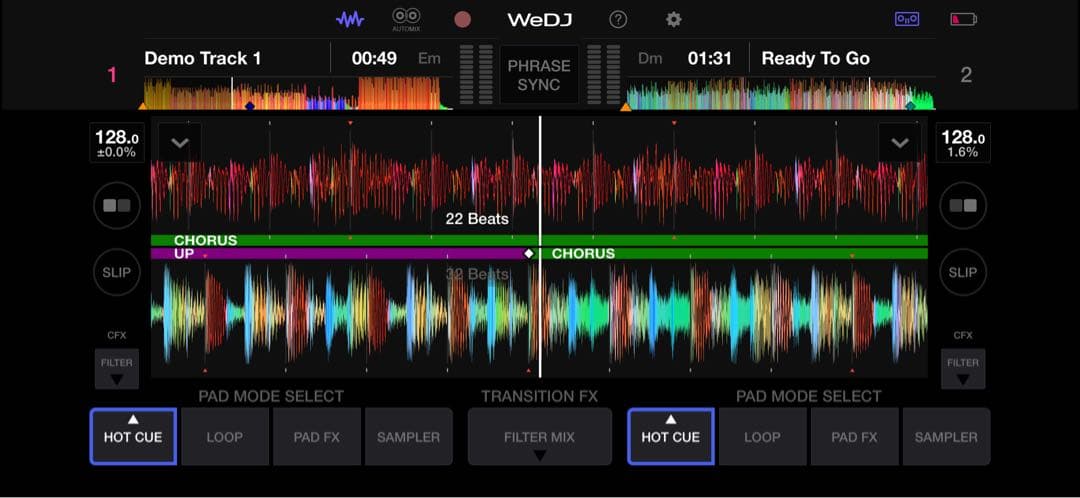Screen dimensions: 1080x498
Task: Toggle SLIP mode on right deck
Action: (x=963, y=272)
